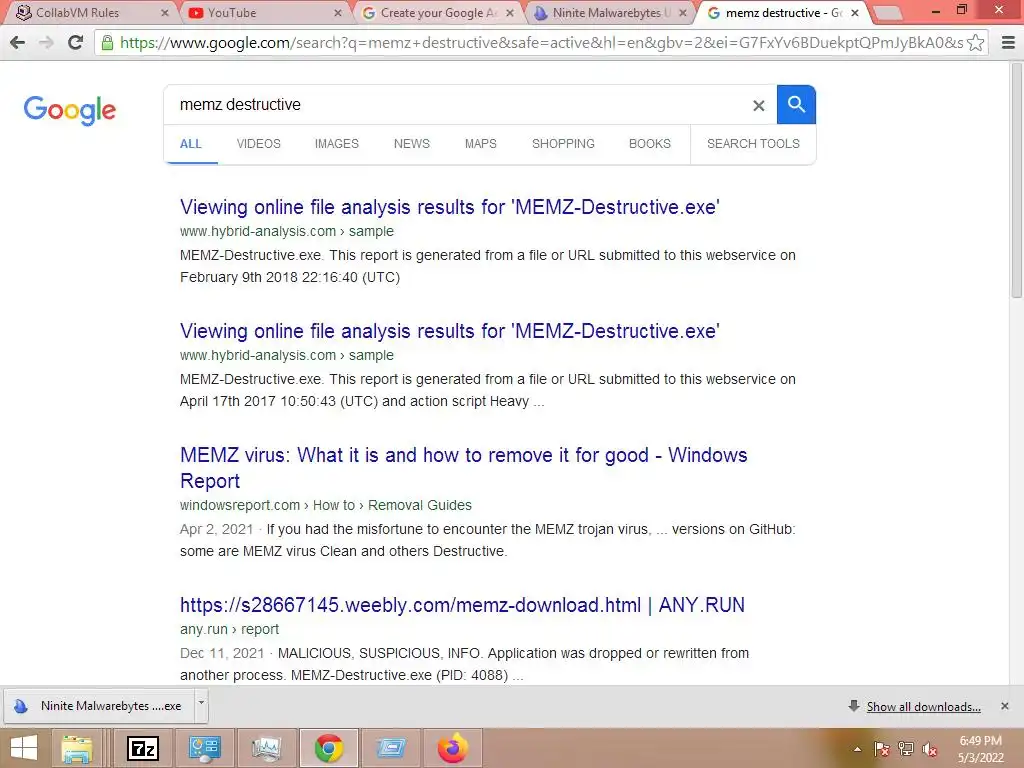Close the CollabVM Rules tab
Image resolution: width=1024 pixels, height=768 pixels.
point(165,12)
